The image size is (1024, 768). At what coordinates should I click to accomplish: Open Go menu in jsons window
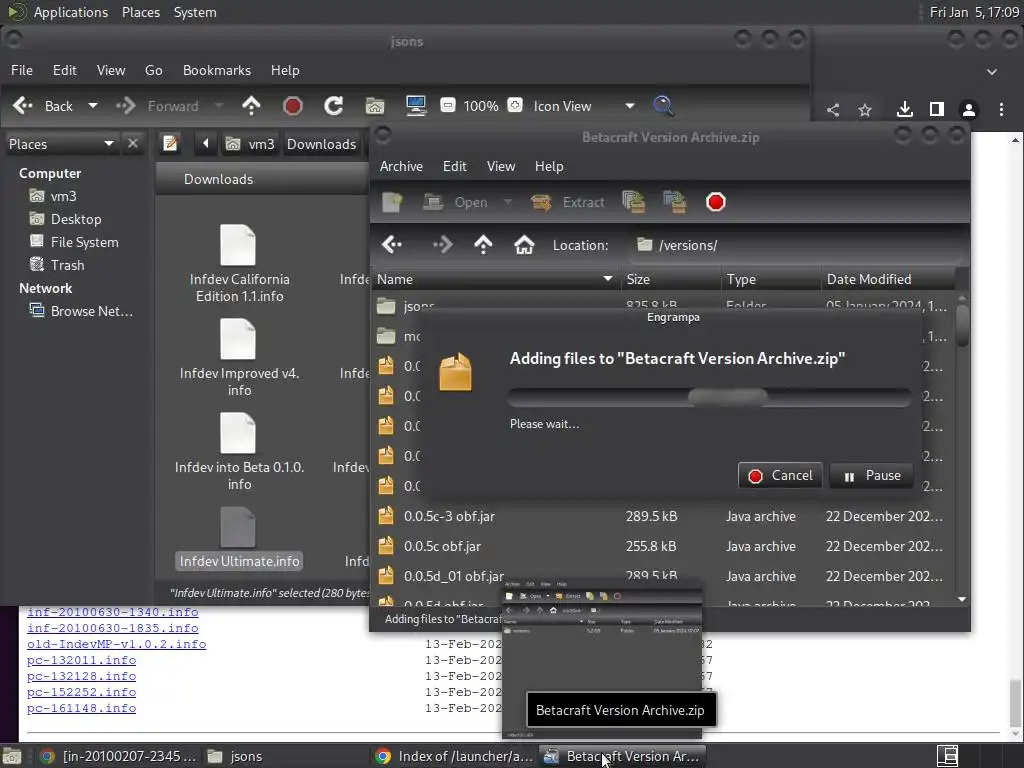pos(153,70)
